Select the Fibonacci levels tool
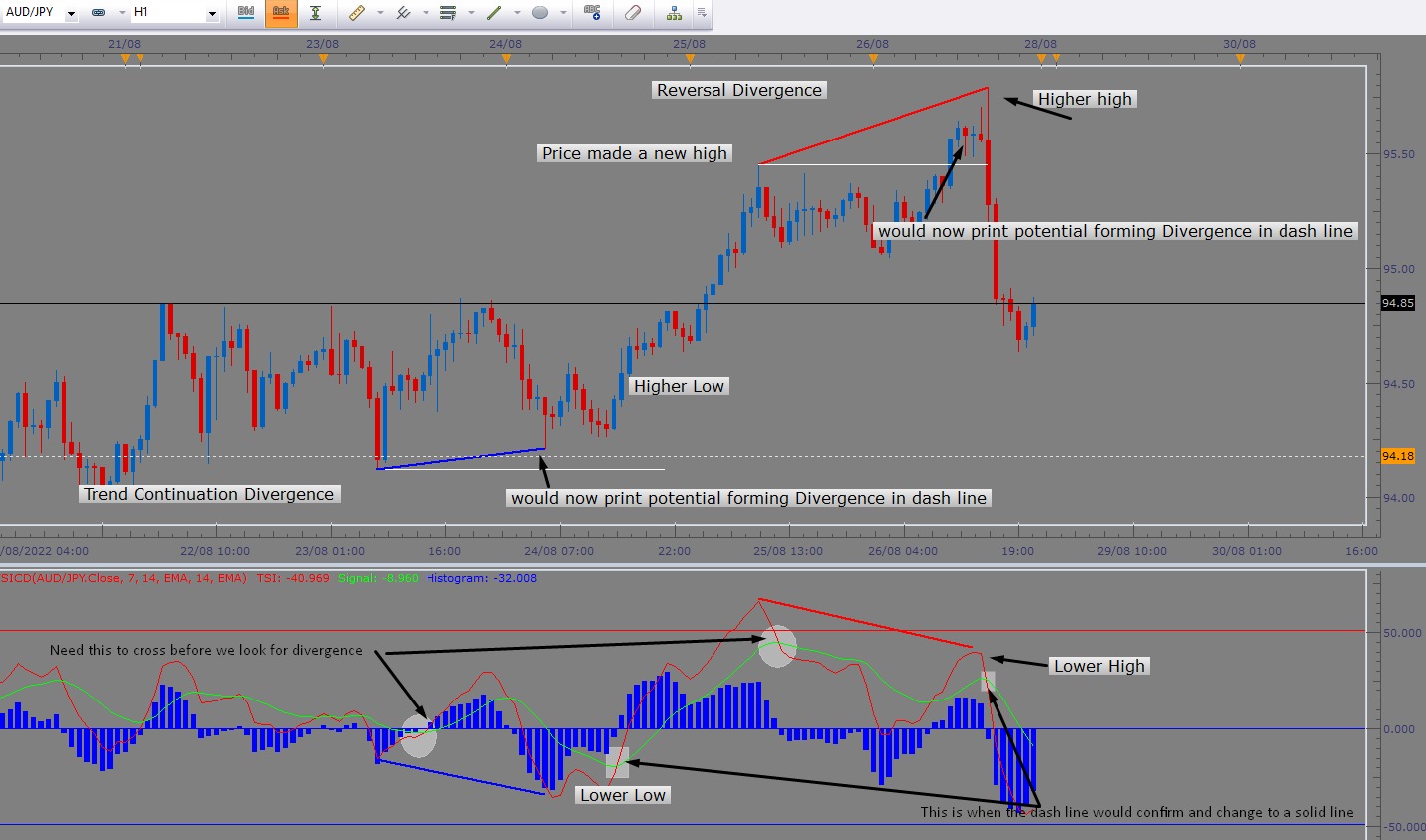This screenshot has height=840, width=1426. coord(448,13)
